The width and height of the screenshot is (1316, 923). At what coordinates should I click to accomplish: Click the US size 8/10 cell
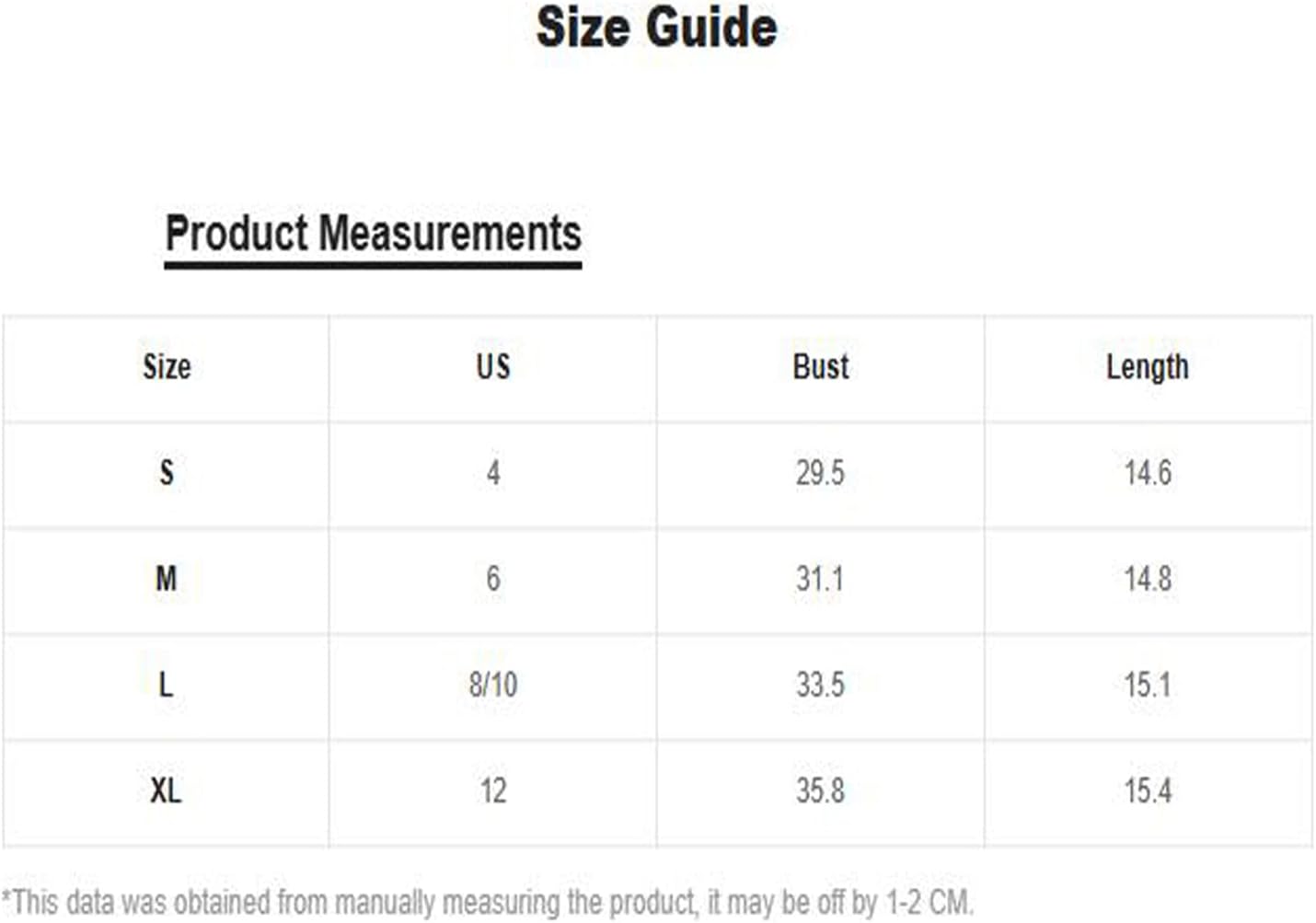tap(493, 685)
